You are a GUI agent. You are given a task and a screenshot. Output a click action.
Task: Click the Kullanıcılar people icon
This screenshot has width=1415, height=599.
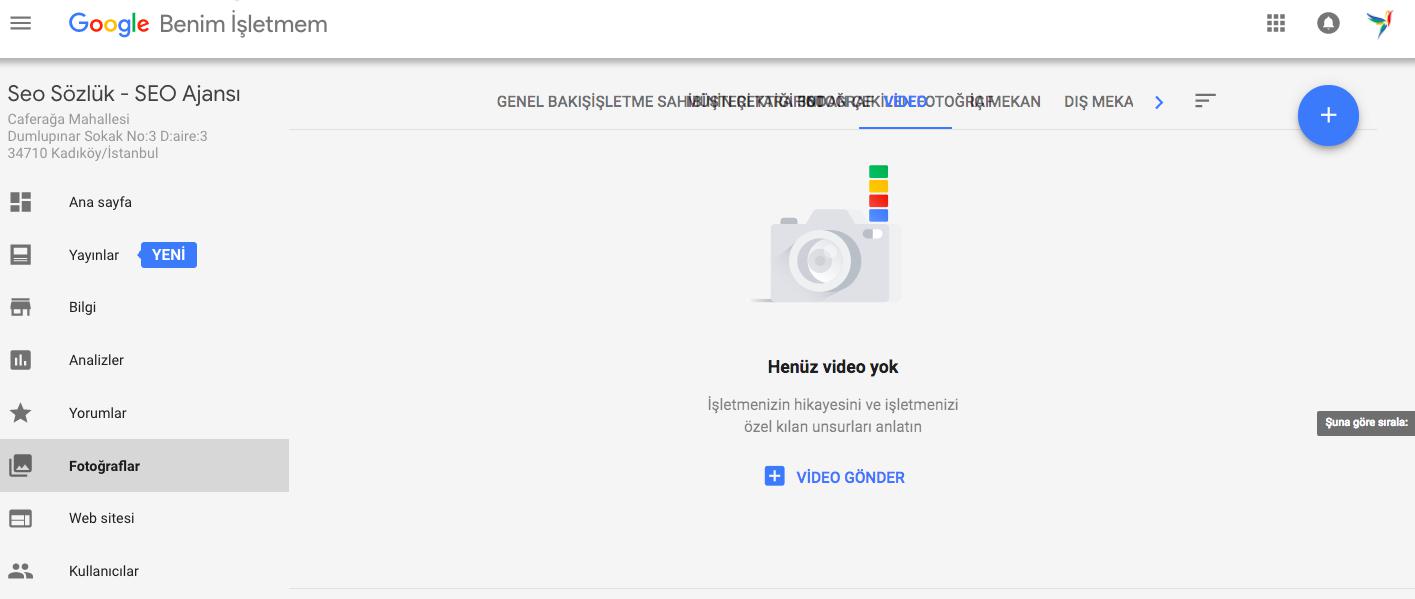point(21,571)
